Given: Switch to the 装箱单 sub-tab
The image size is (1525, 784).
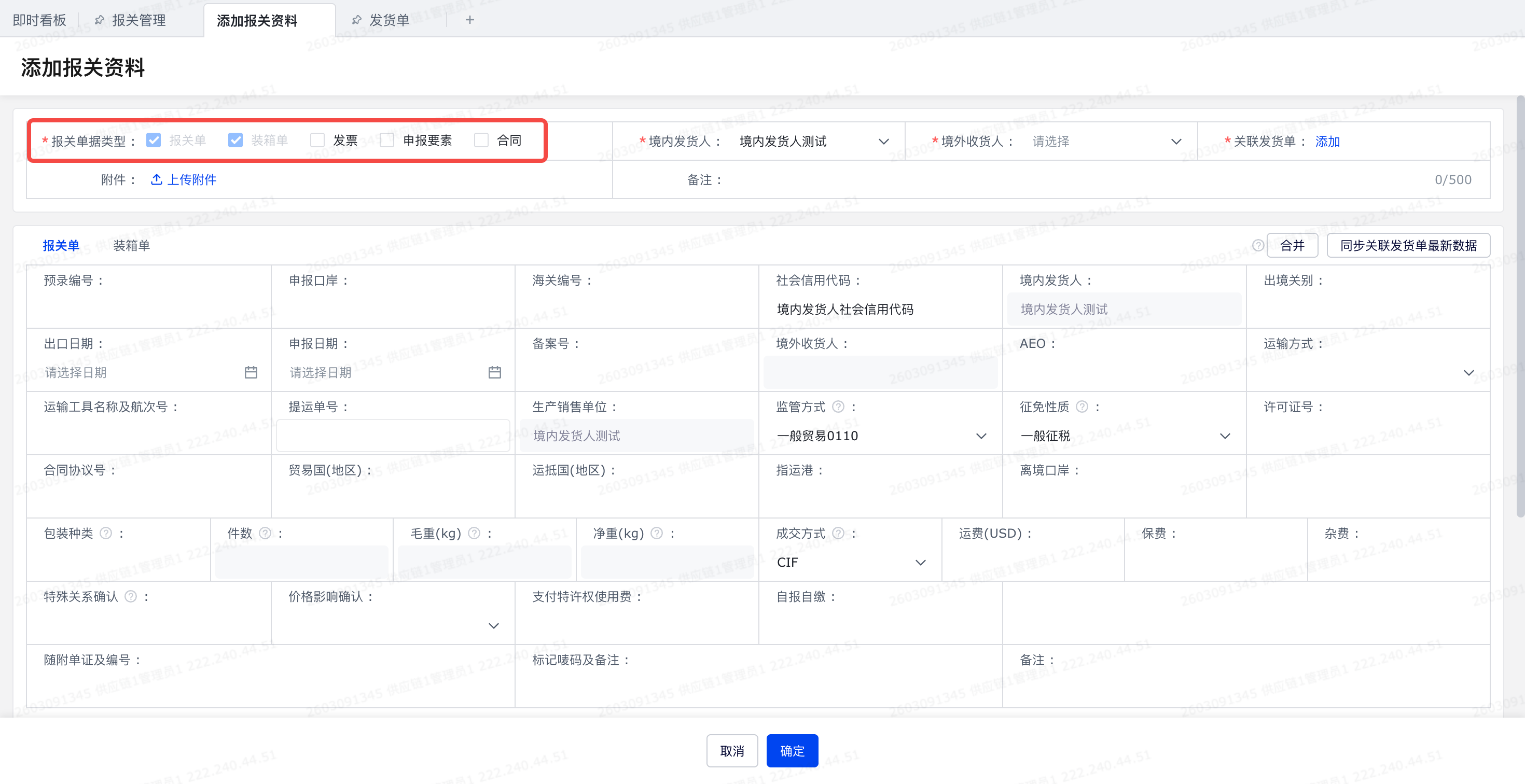Looking at the screenshot, I should click(131, 245).
